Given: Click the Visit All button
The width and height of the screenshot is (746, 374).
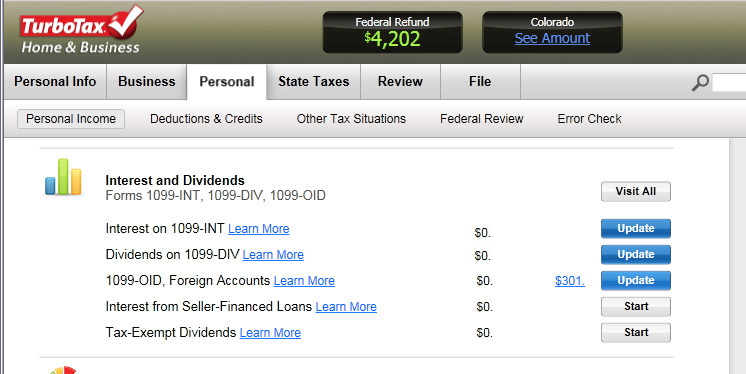Looking at the screenshot, I should tap(636, 191).
